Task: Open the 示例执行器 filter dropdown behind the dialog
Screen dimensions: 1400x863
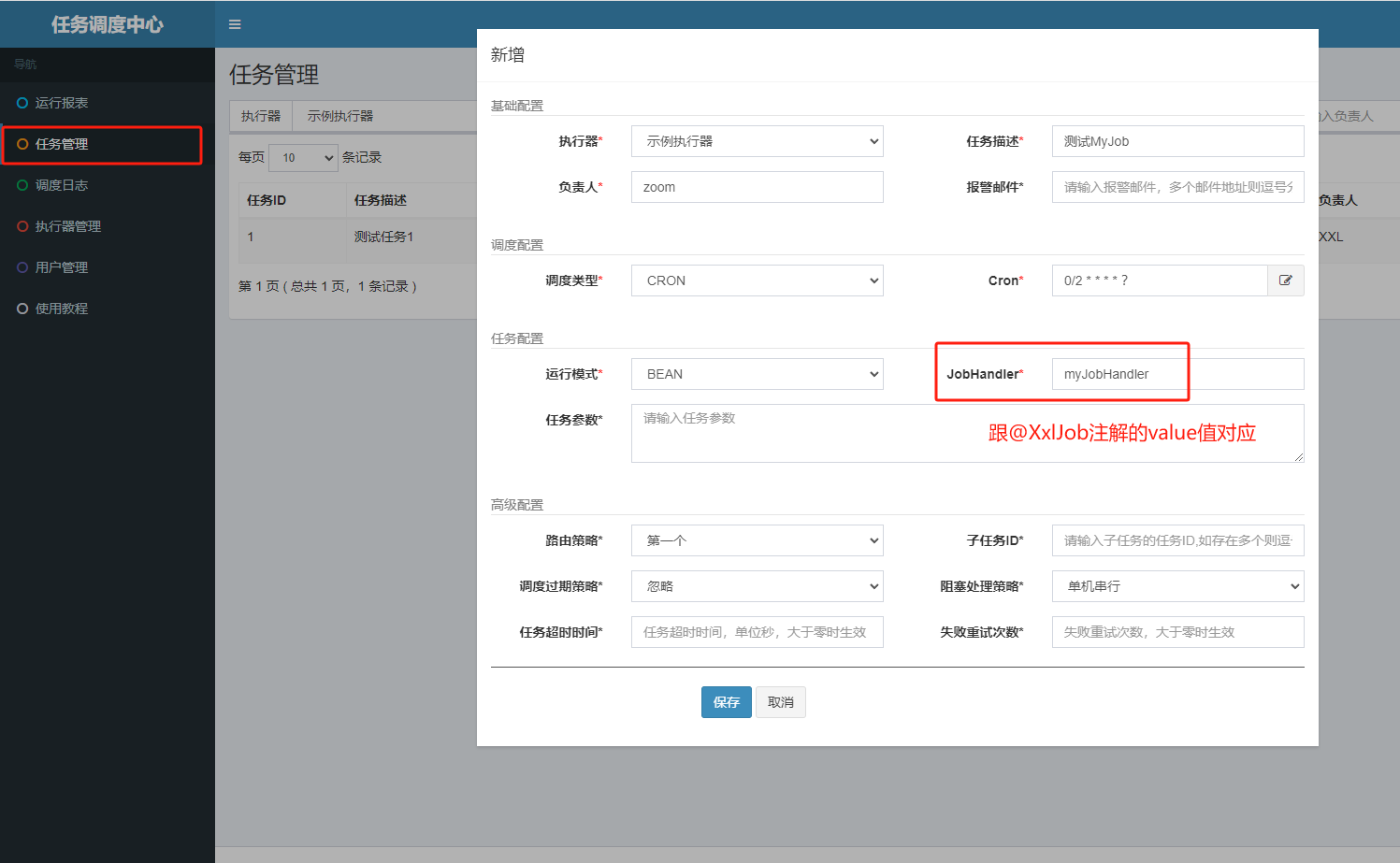Action: point(384,116)
